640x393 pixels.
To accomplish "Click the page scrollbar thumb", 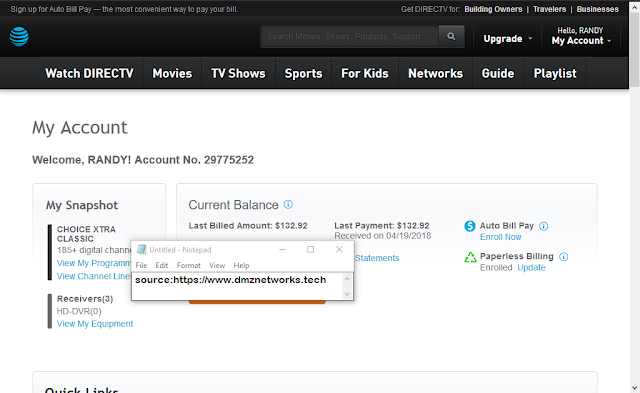I will [634, 49].
